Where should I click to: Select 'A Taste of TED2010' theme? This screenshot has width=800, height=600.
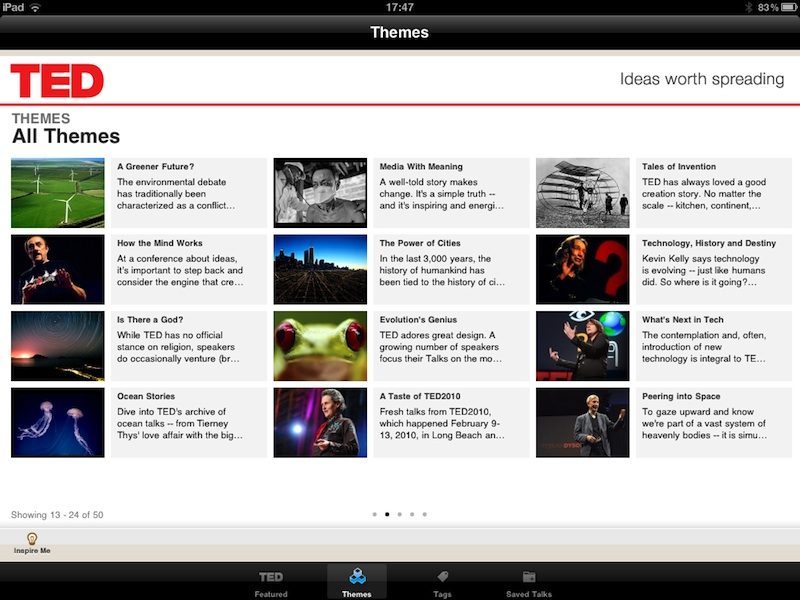[424, 396]
